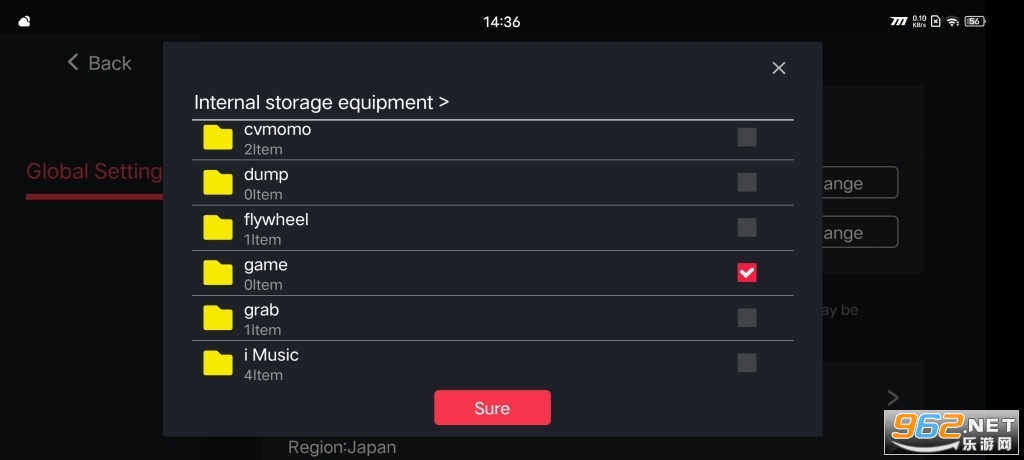Switch to the Global Settings tab

pyautogui.click(x=94, y=171)
